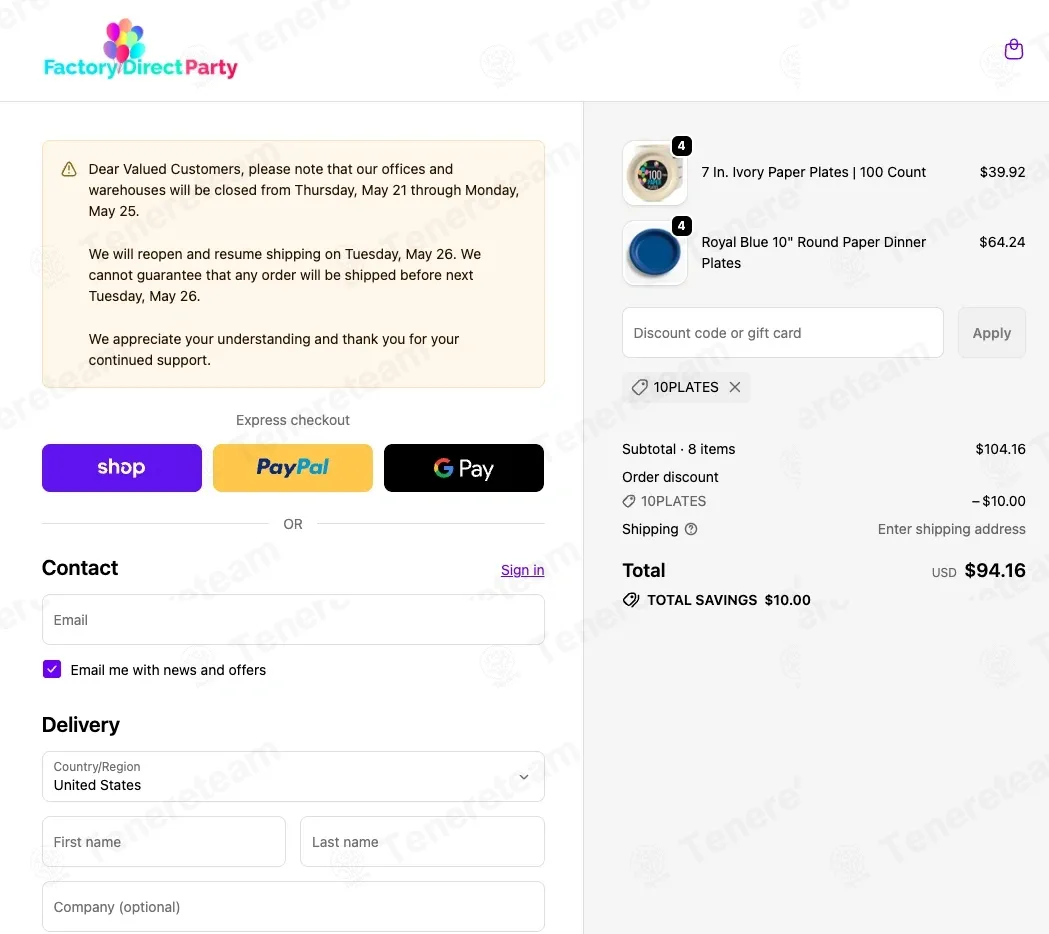Viewport: 1049px width, 934px height.
Task: Open the Sign in link
Action: [x=522, y=570]
